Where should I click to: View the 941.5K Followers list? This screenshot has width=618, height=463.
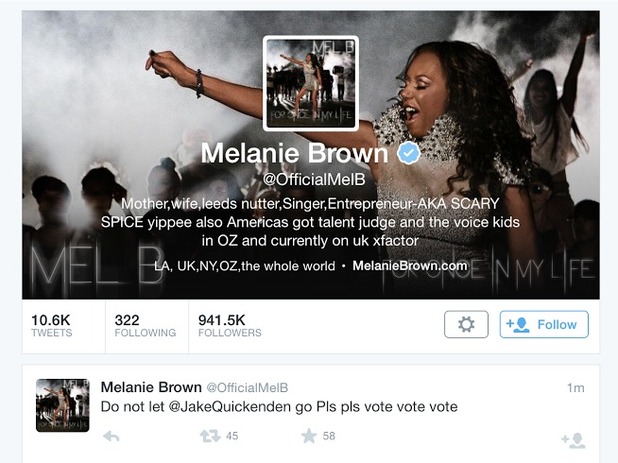pos(230,326)
